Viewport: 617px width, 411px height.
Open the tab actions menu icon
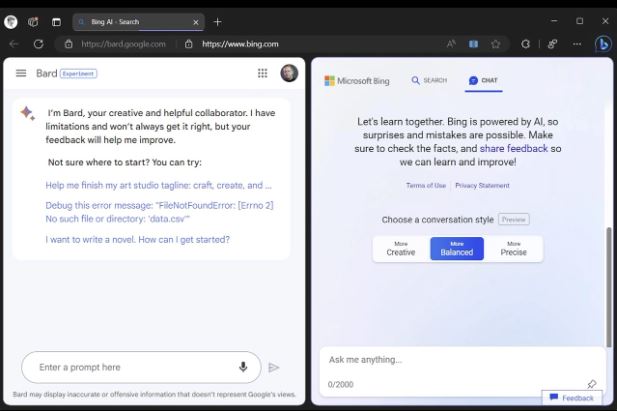coord(56,22)
